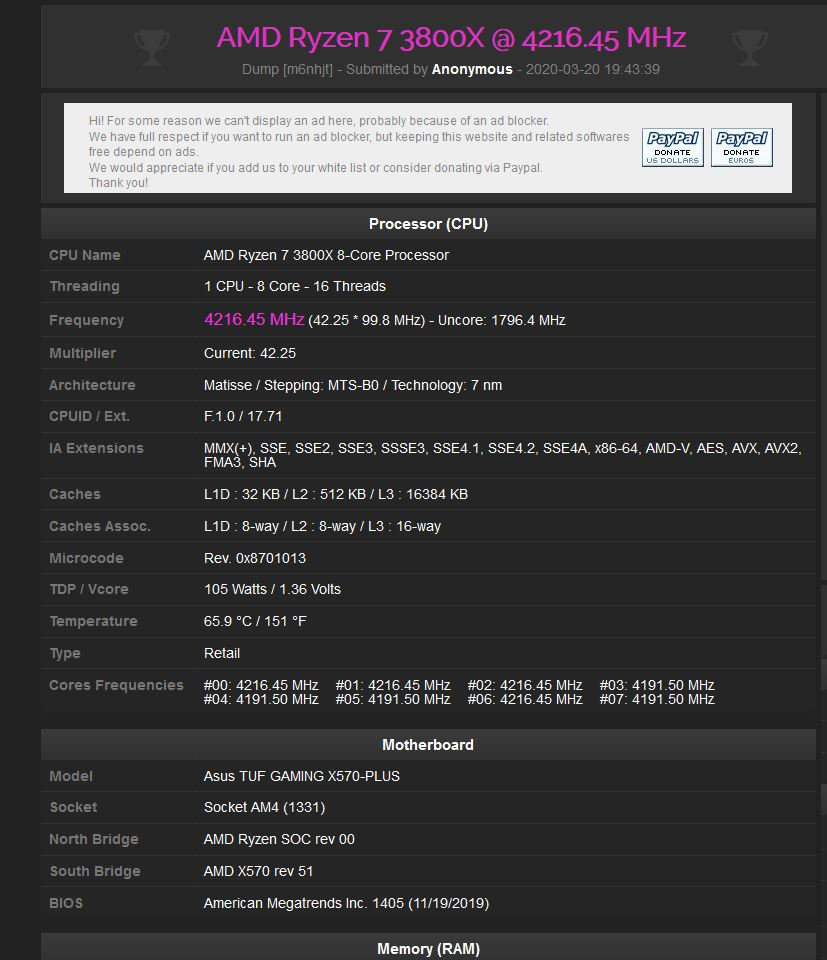Click the 'Uncore: 1796.4 MHz' text
The width and height of the screenshot is (827, 960).
(501, 320)
